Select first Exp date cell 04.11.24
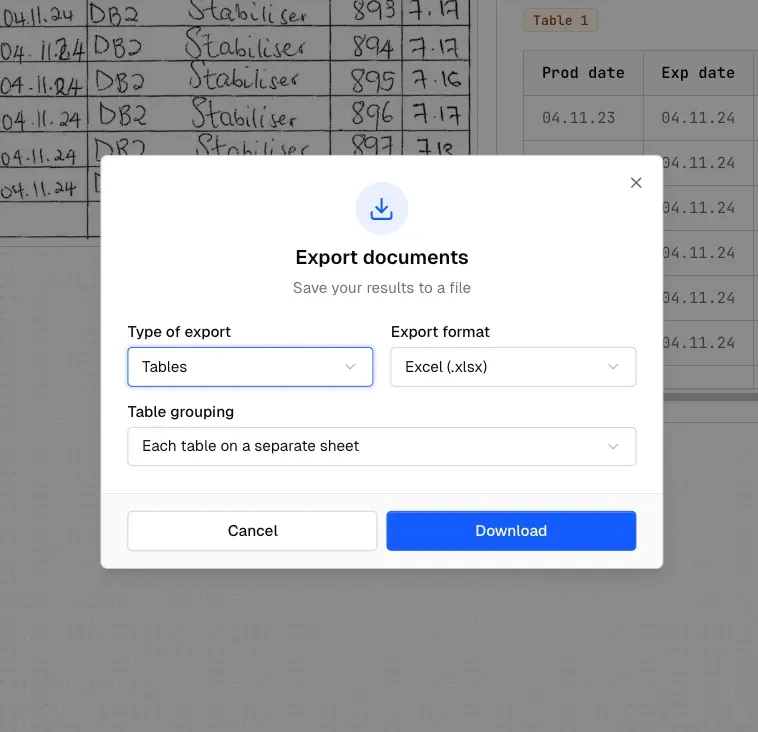Screen dimensions: 758x732 pos(698,118)
